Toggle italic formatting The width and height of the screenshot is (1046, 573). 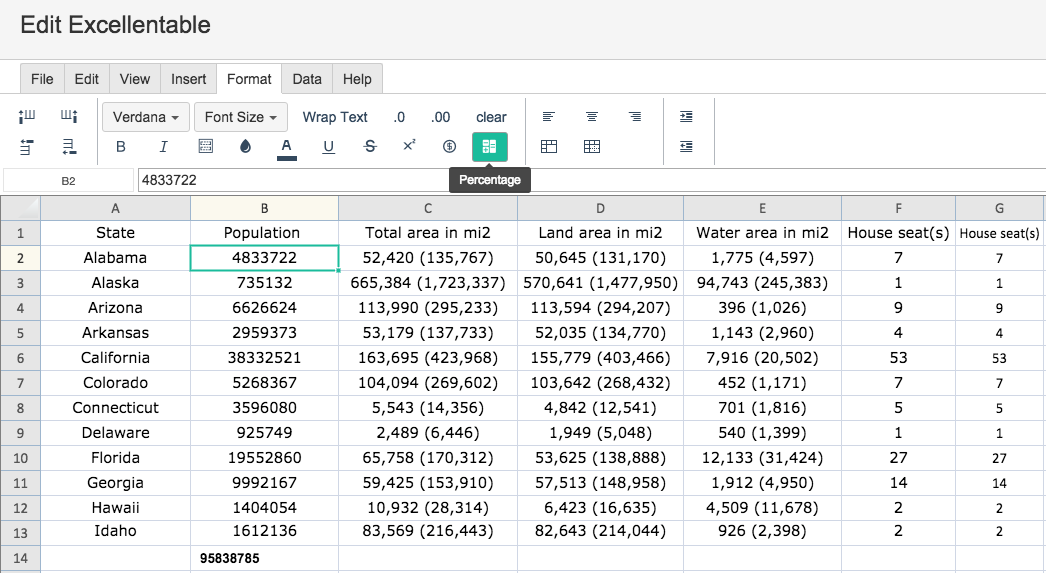163,147
